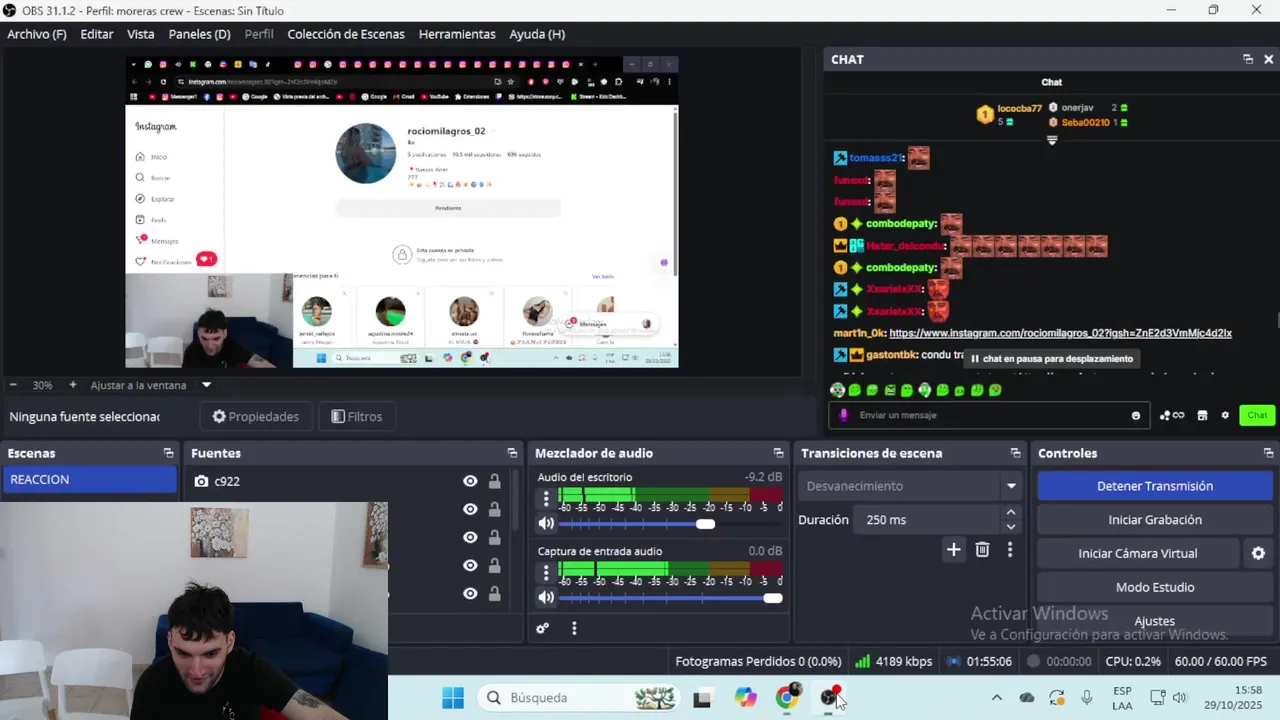Open the Windows Start menu

coord(452,697)
